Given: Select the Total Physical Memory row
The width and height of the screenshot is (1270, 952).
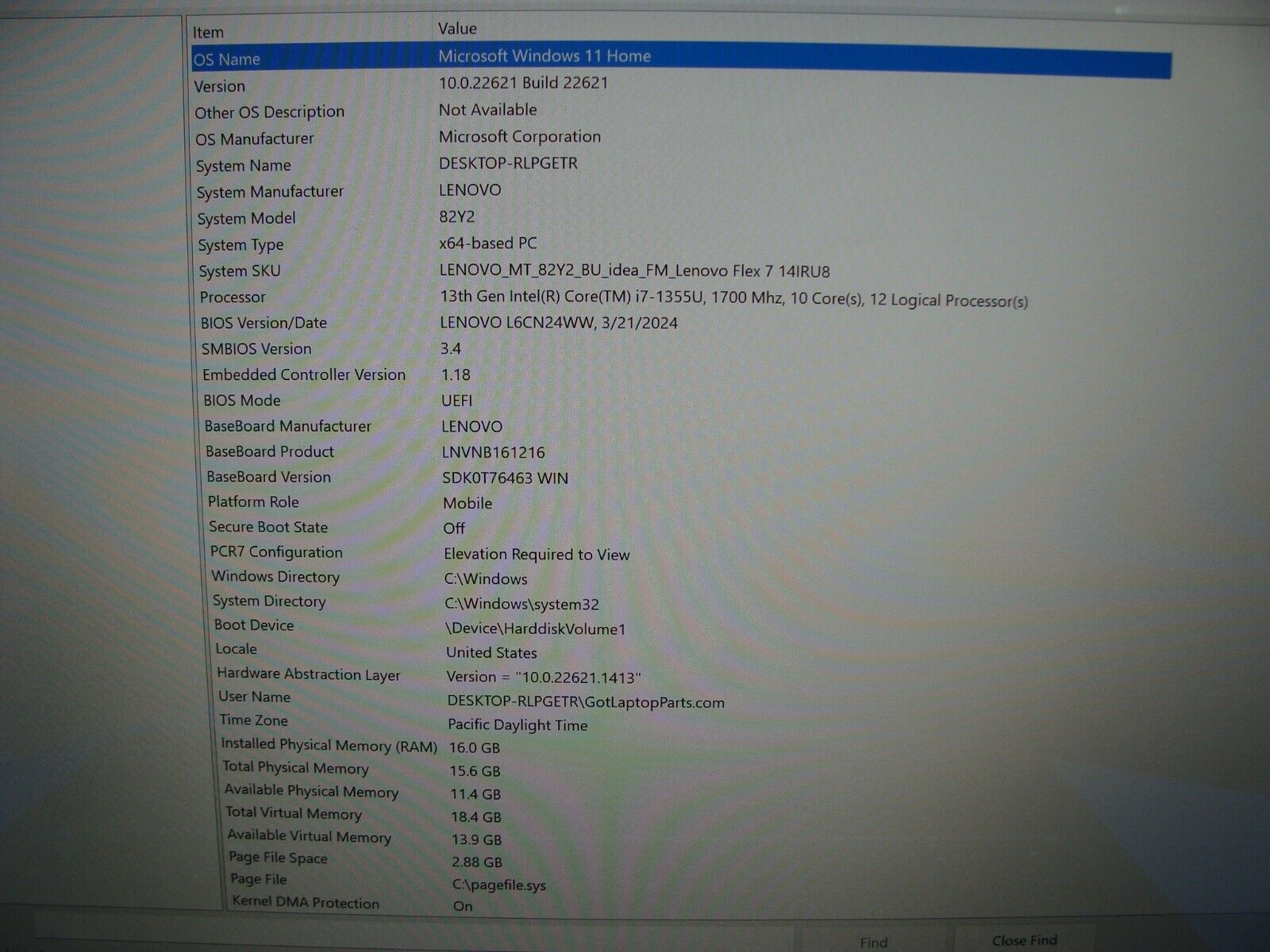Looking at the screenshot, I should point(295,768).
